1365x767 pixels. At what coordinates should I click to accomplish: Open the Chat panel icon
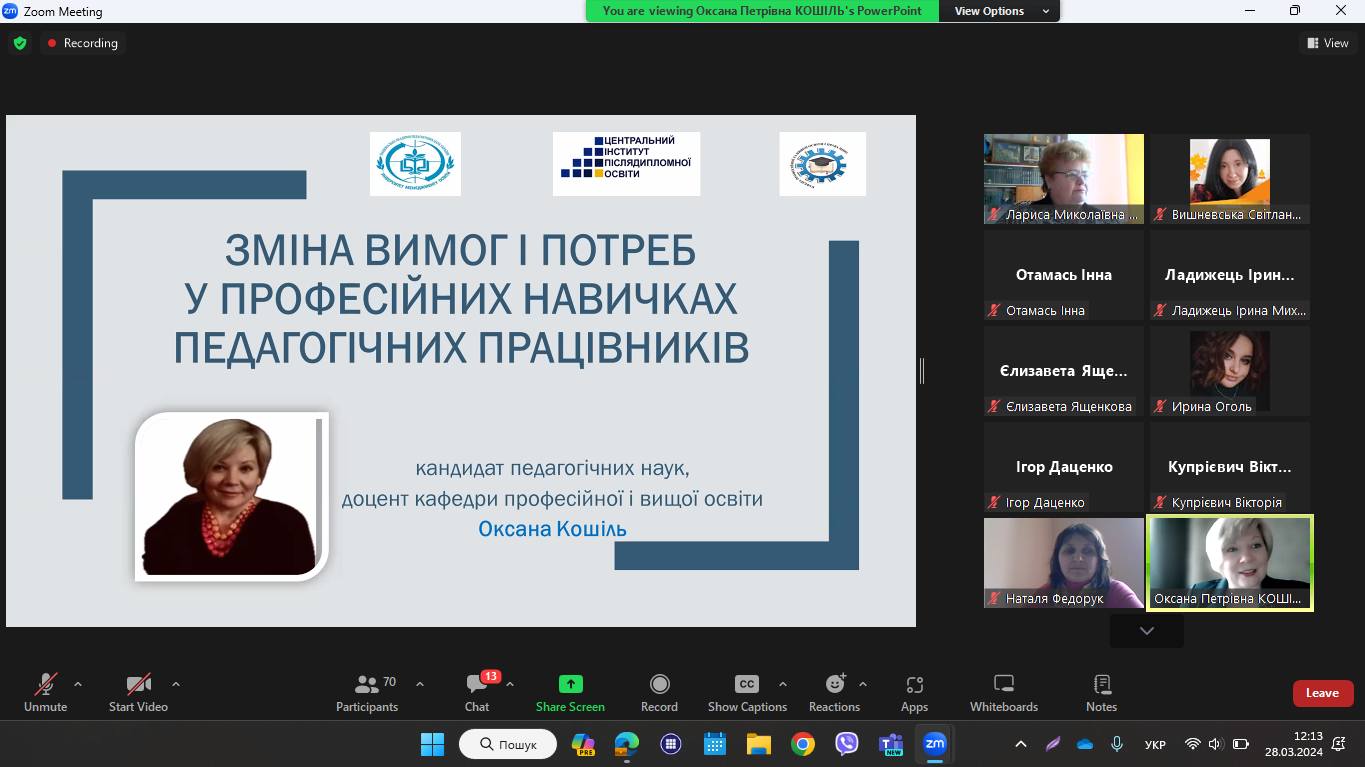point(477,685)
